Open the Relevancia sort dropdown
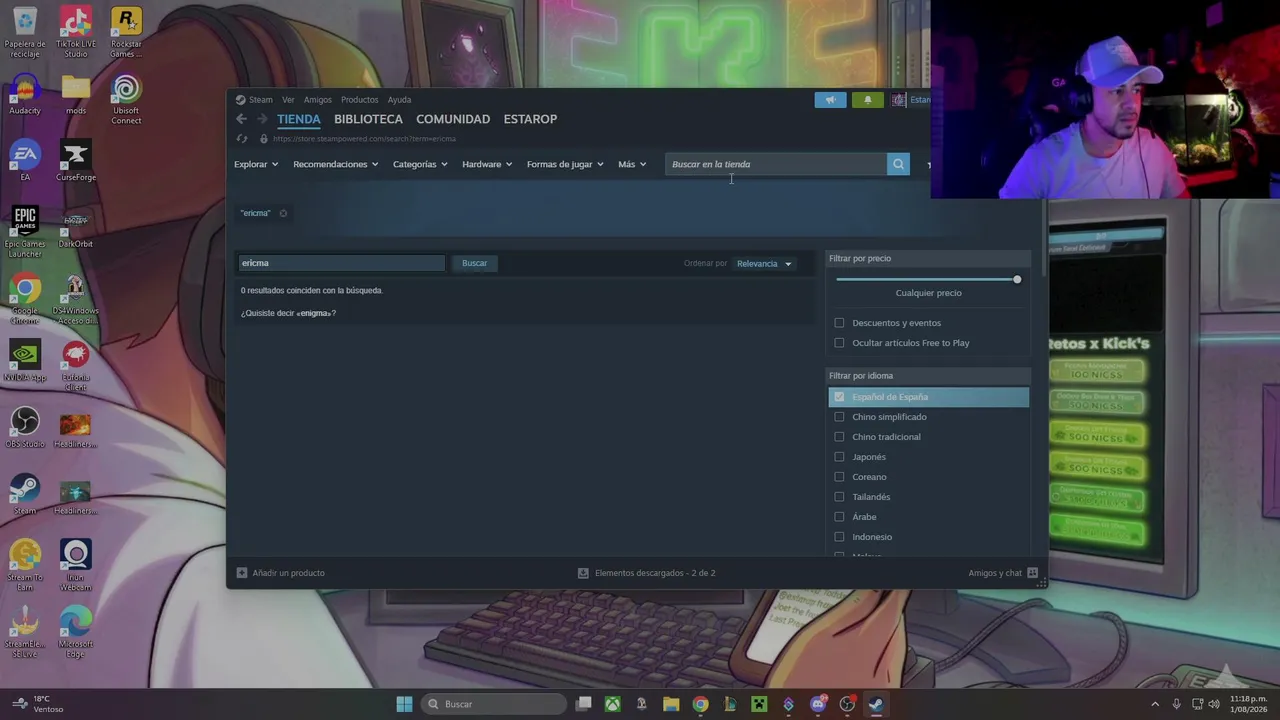This screenshot has height=720, width=1280. (x=764, y=264)
